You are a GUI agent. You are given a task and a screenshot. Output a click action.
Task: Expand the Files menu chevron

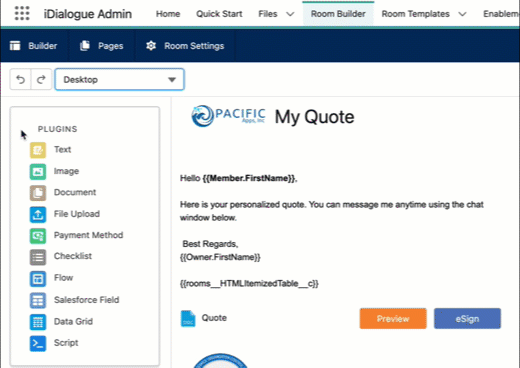coord(290,14)
